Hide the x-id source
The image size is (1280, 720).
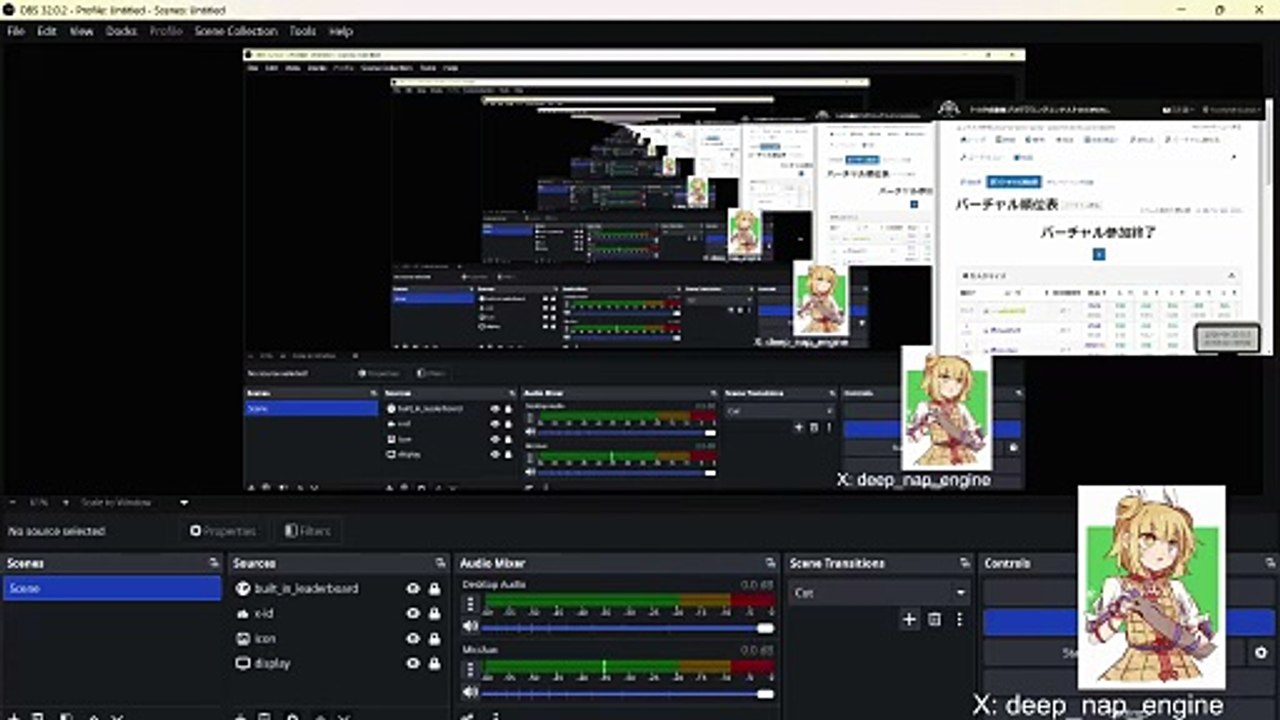413,613
